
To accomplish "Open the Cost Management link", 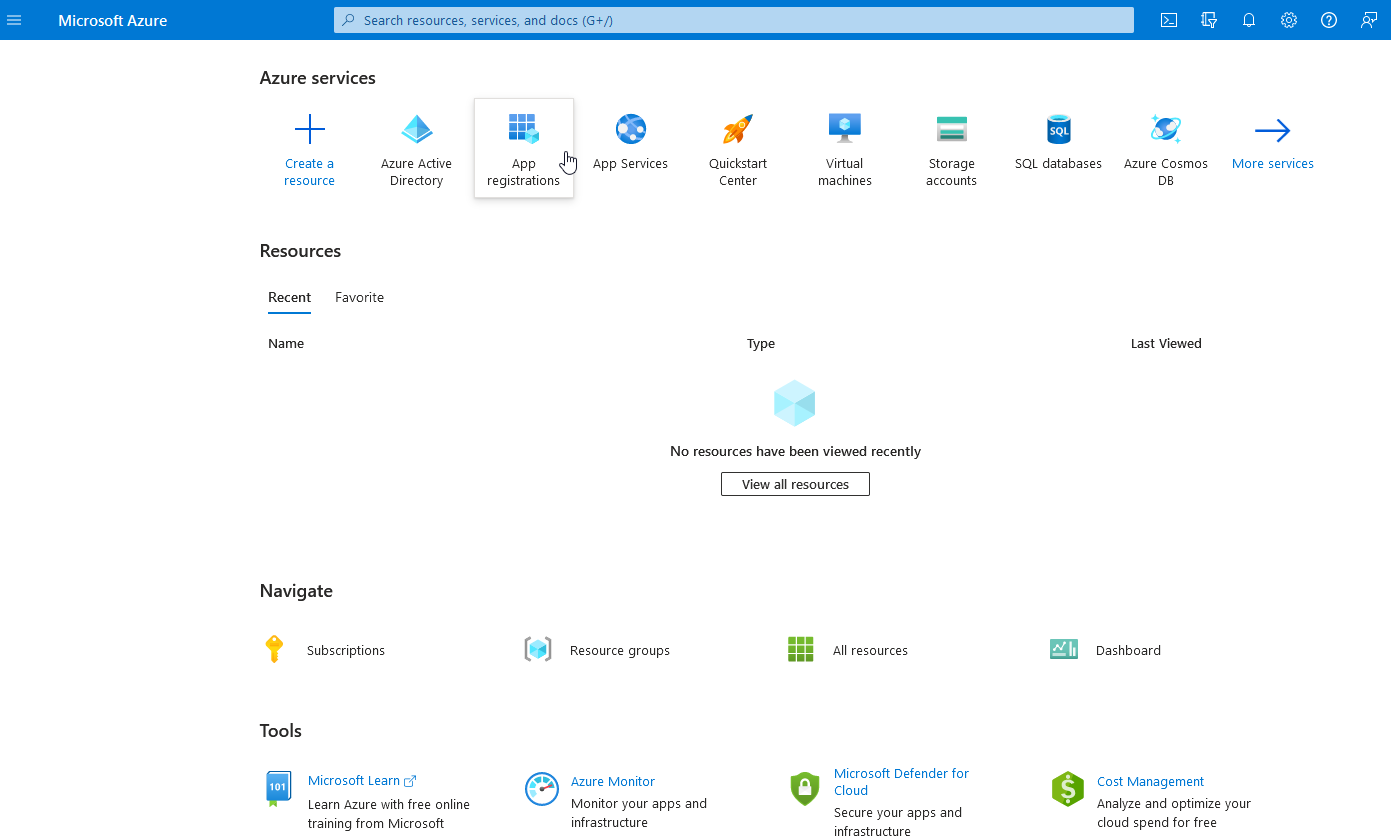I will point(1150,781).
